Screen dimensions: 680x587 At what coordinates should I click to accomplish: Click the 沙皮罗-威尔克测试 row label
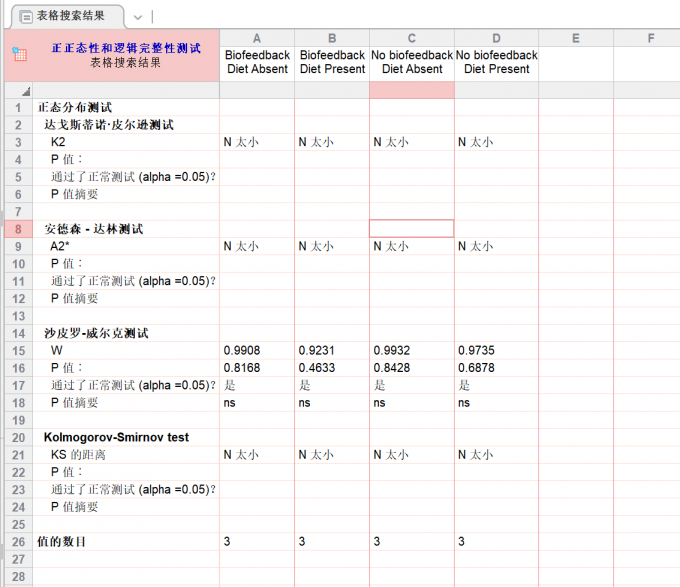coord(96,333)
